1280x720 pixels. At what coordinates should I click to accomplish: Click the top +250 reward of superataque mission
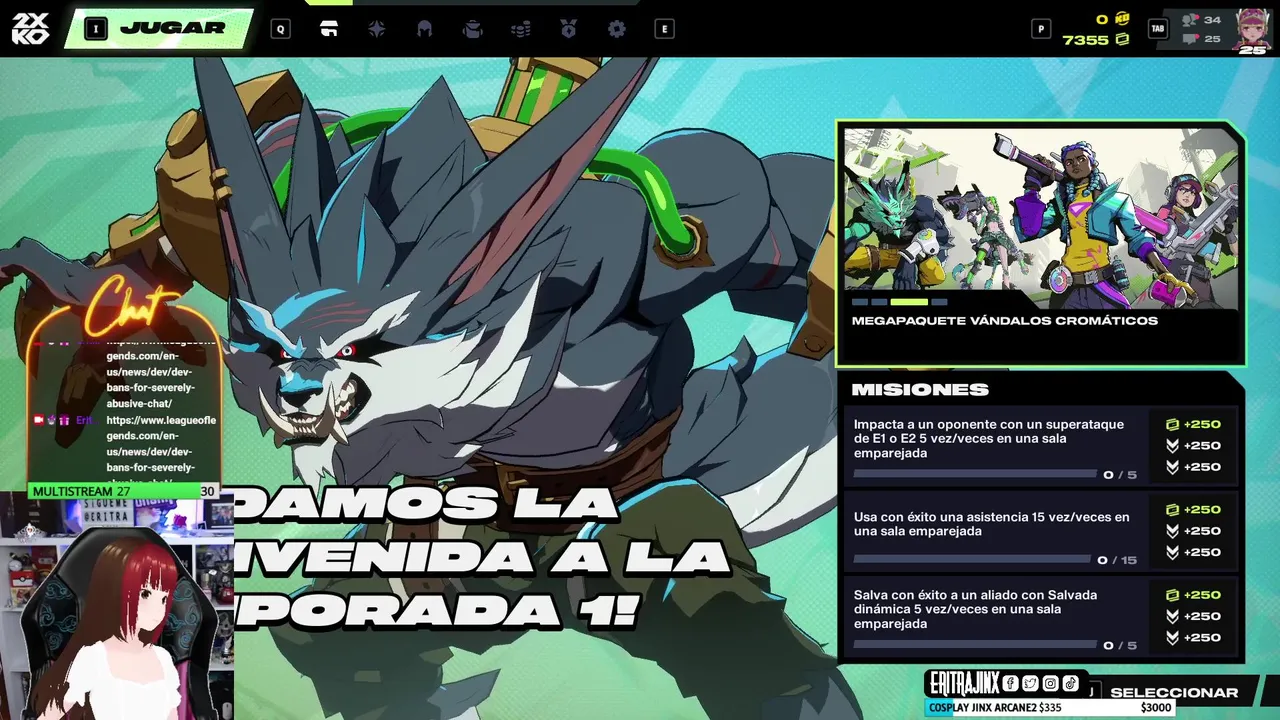point(1193,424)
